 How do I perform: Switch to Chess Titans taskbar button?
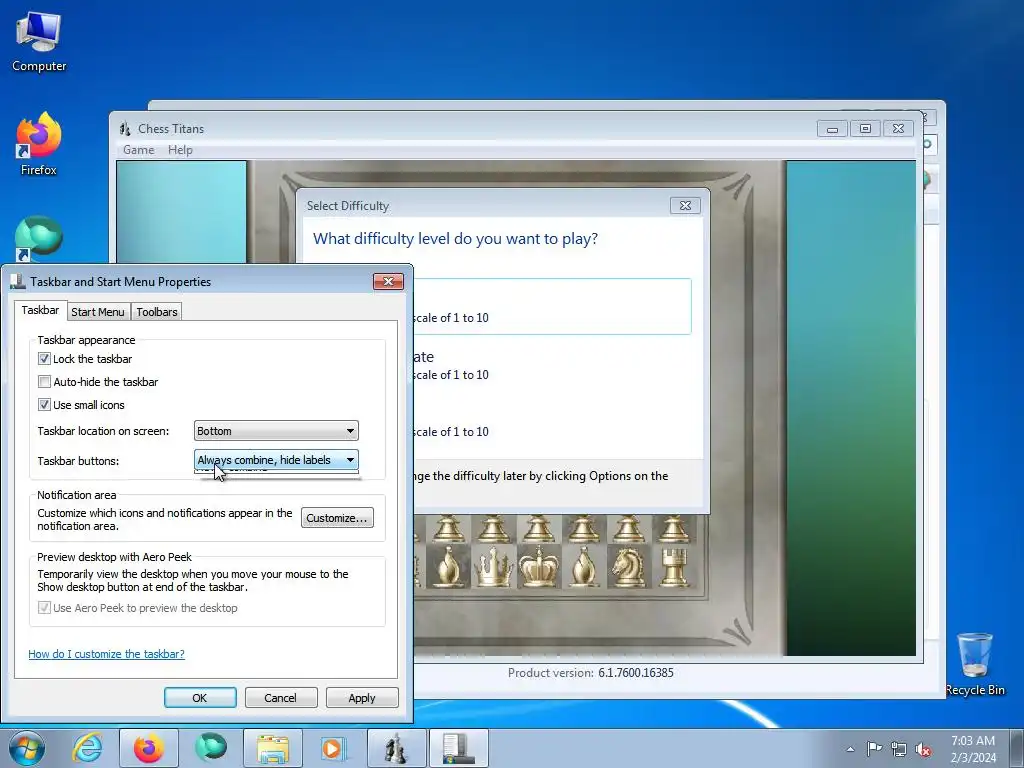(396, 748)
